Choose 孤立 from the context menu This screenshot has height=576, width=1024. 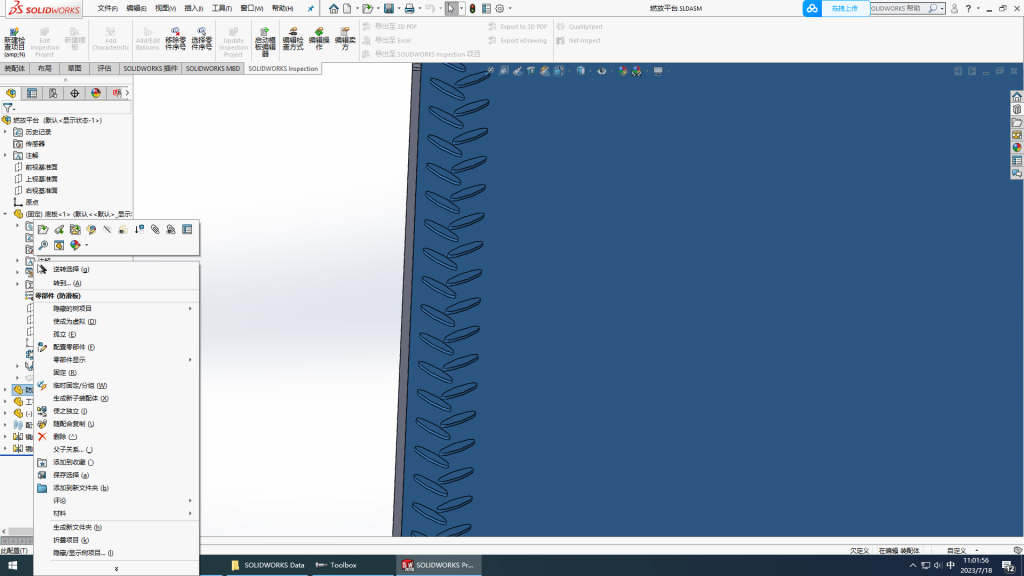59,334
